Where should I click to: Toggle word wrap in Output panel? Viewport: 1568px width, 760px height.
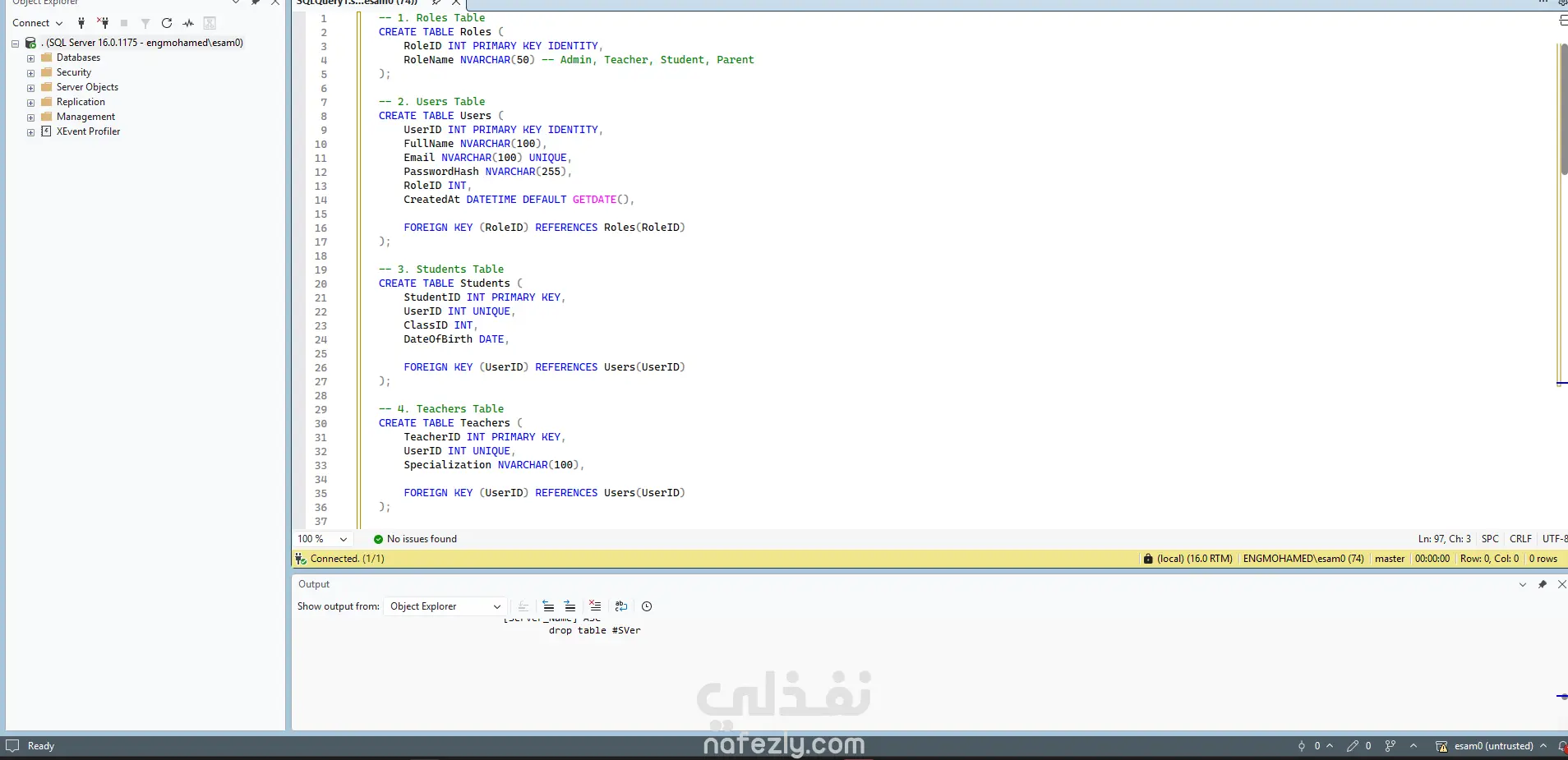[621, 606]
